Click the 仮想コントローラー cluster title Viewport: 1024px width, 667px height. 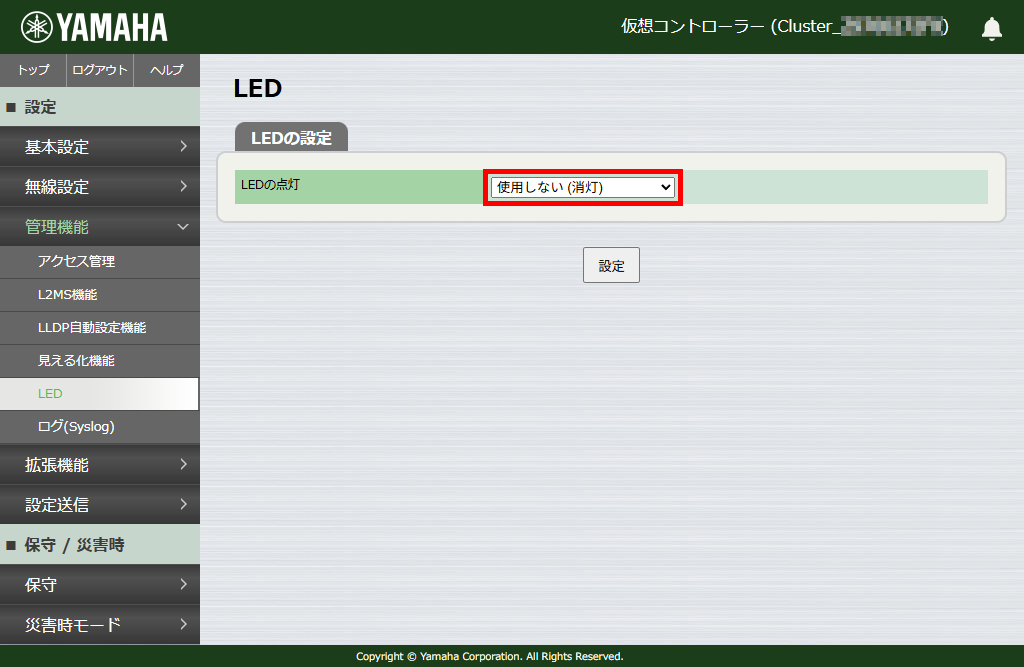click(x=784, y=27)
